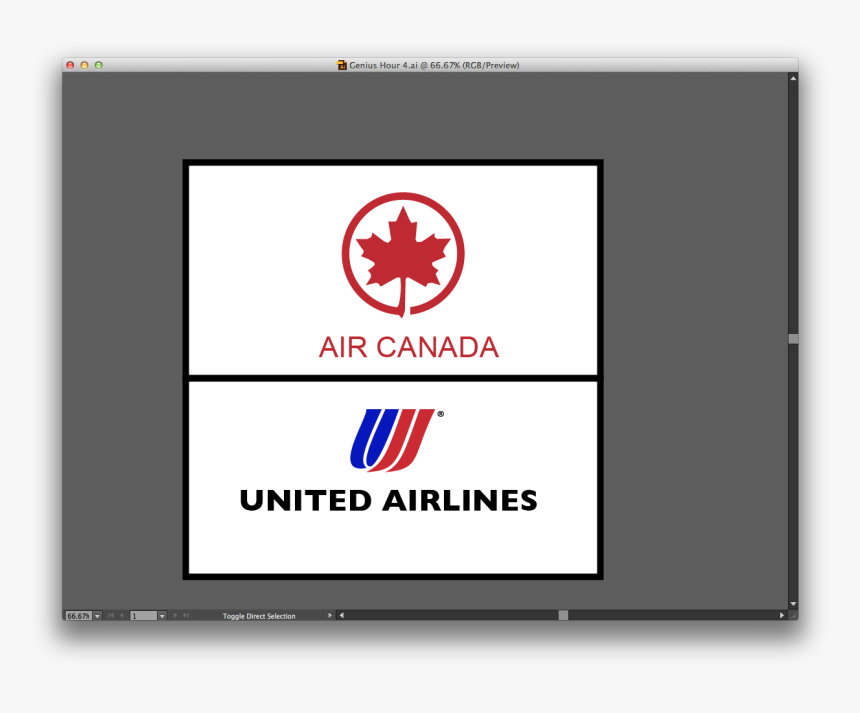Select the UNITED AIRLINES text on artboard
The height and width of the screenshot is (713, 860).
389,500
